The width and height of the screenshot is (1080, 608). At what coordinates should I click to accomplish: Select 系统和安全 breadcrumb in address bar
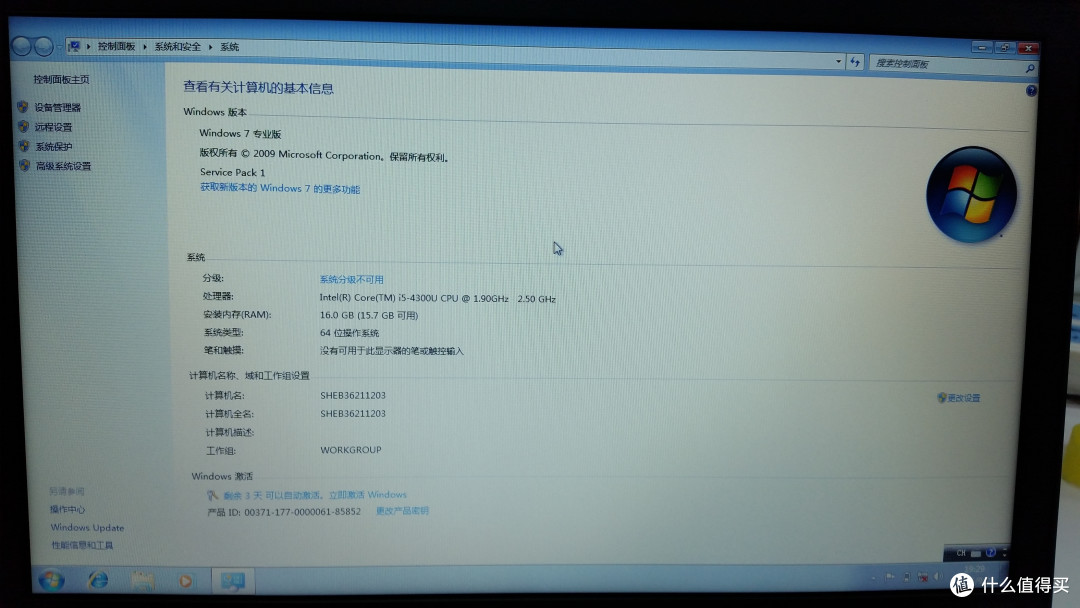pyautogui.click(x=178, y=47)
